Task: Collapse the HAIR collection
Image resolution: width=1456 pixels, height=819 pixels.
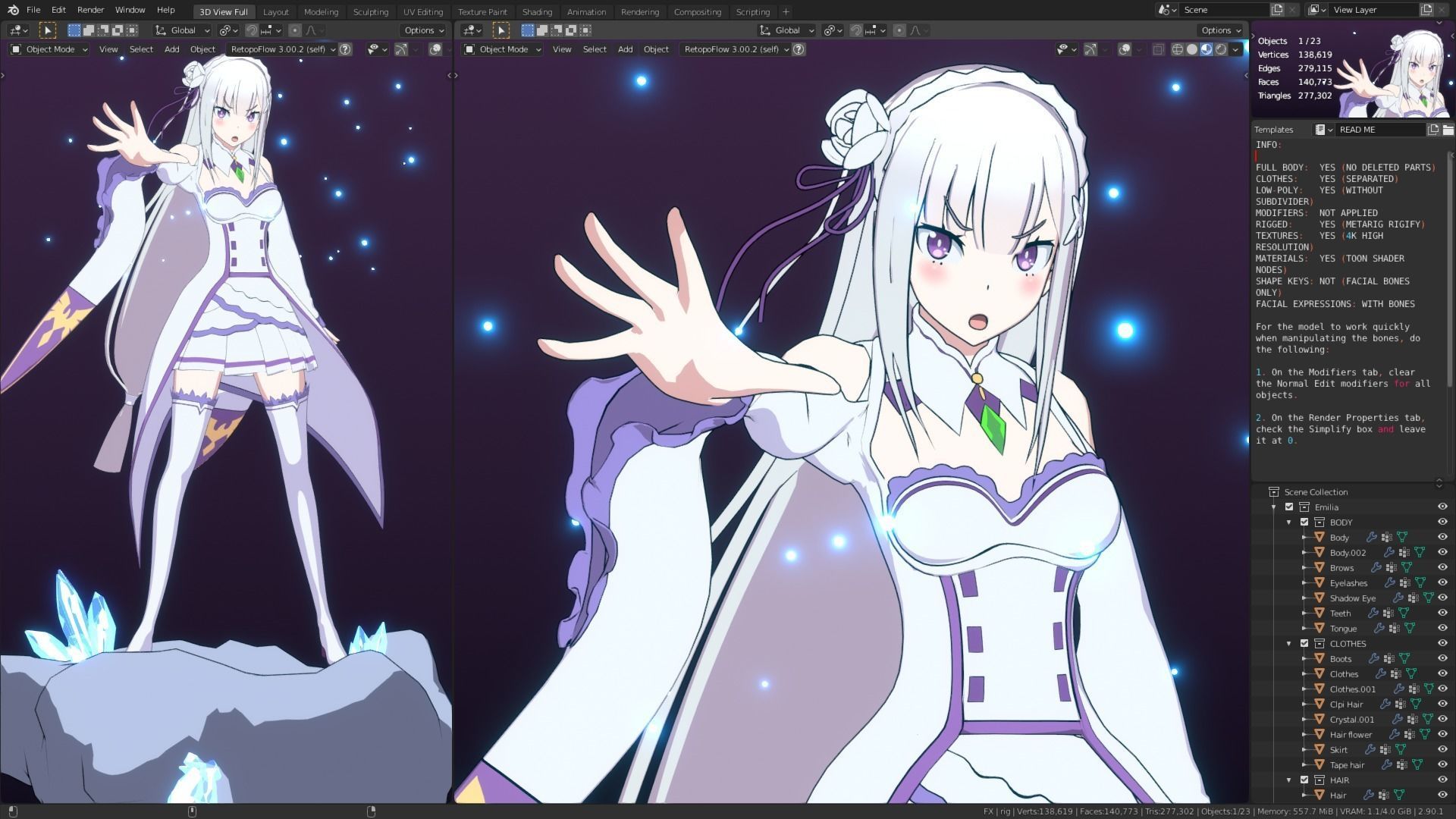Action: 1288,780
